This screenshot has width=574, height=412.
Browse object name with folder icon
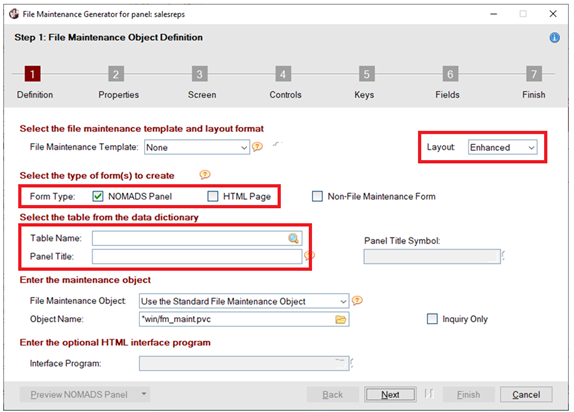pyautogui.click(x=340, y=319)
